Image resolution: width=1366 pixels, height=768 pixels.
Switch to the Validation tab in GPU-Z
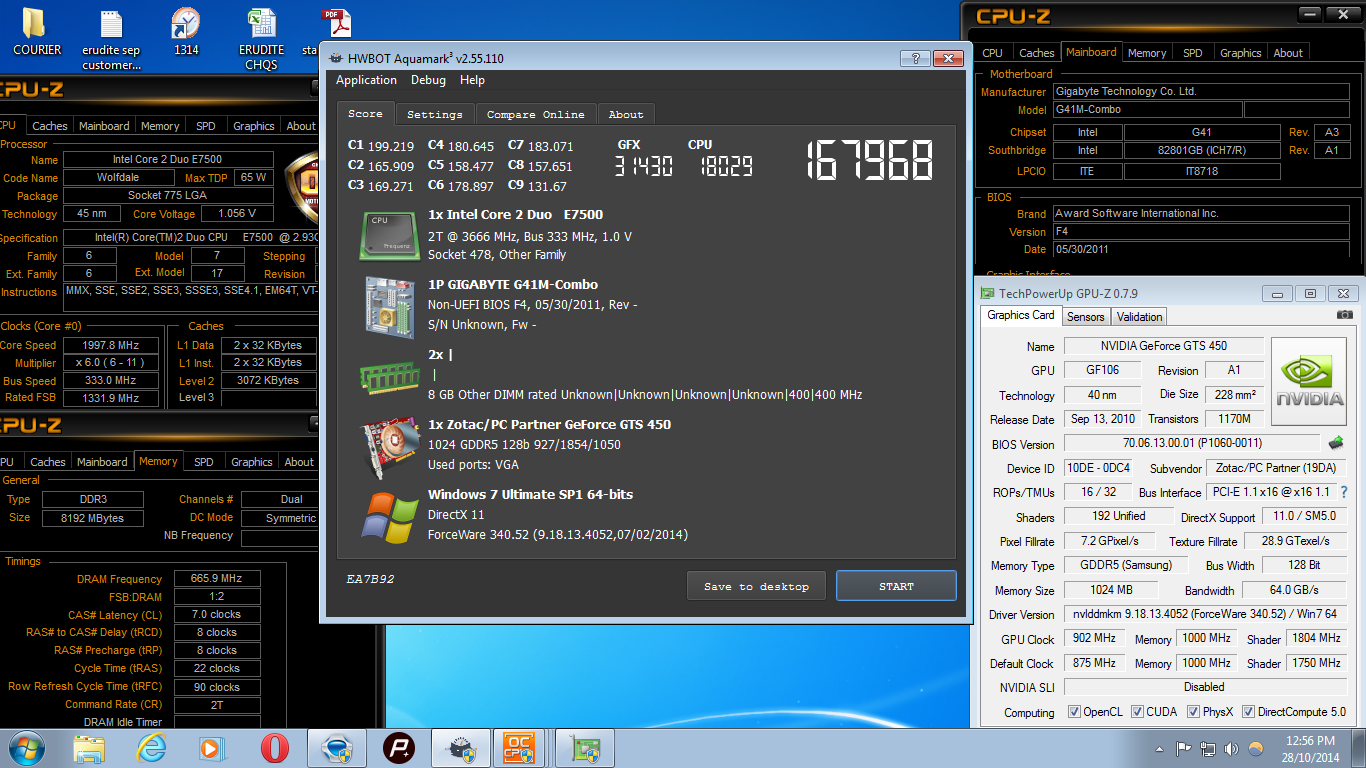pos(1139,316)
